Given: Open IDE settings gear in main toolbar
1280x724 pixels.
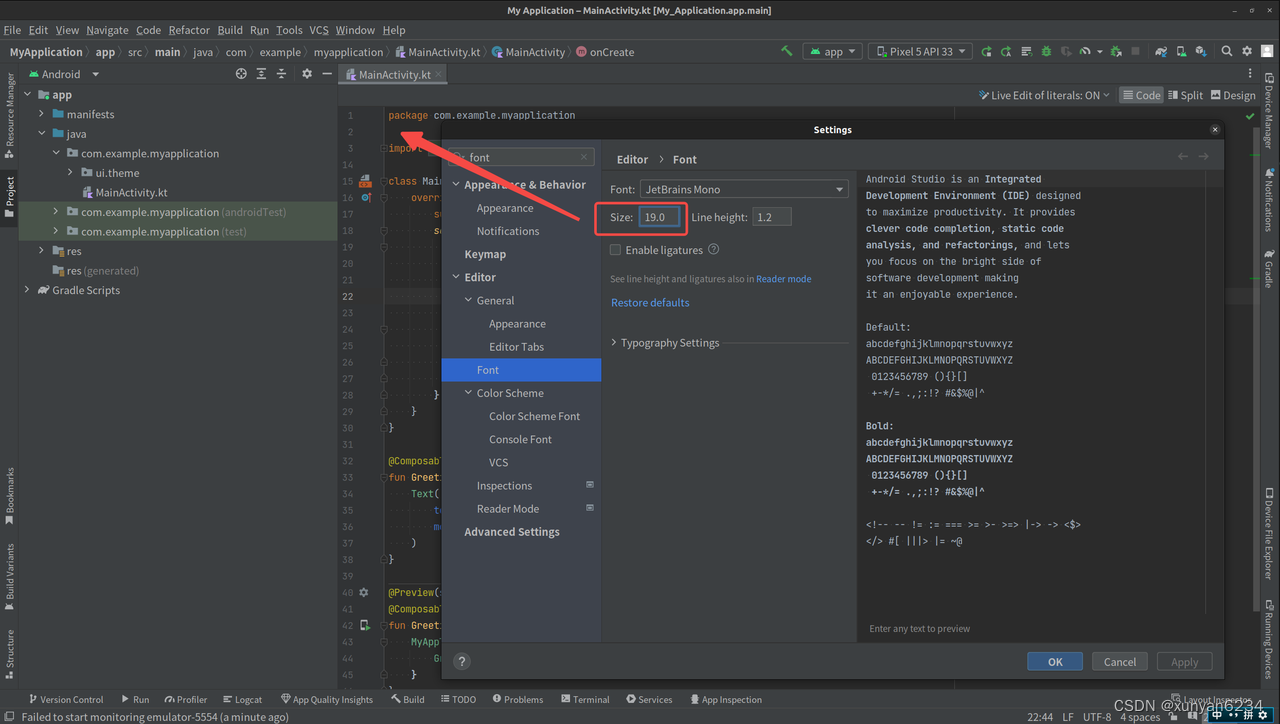Looking at the screenshot, I should pyautogui.click(x=1247, y=51).
